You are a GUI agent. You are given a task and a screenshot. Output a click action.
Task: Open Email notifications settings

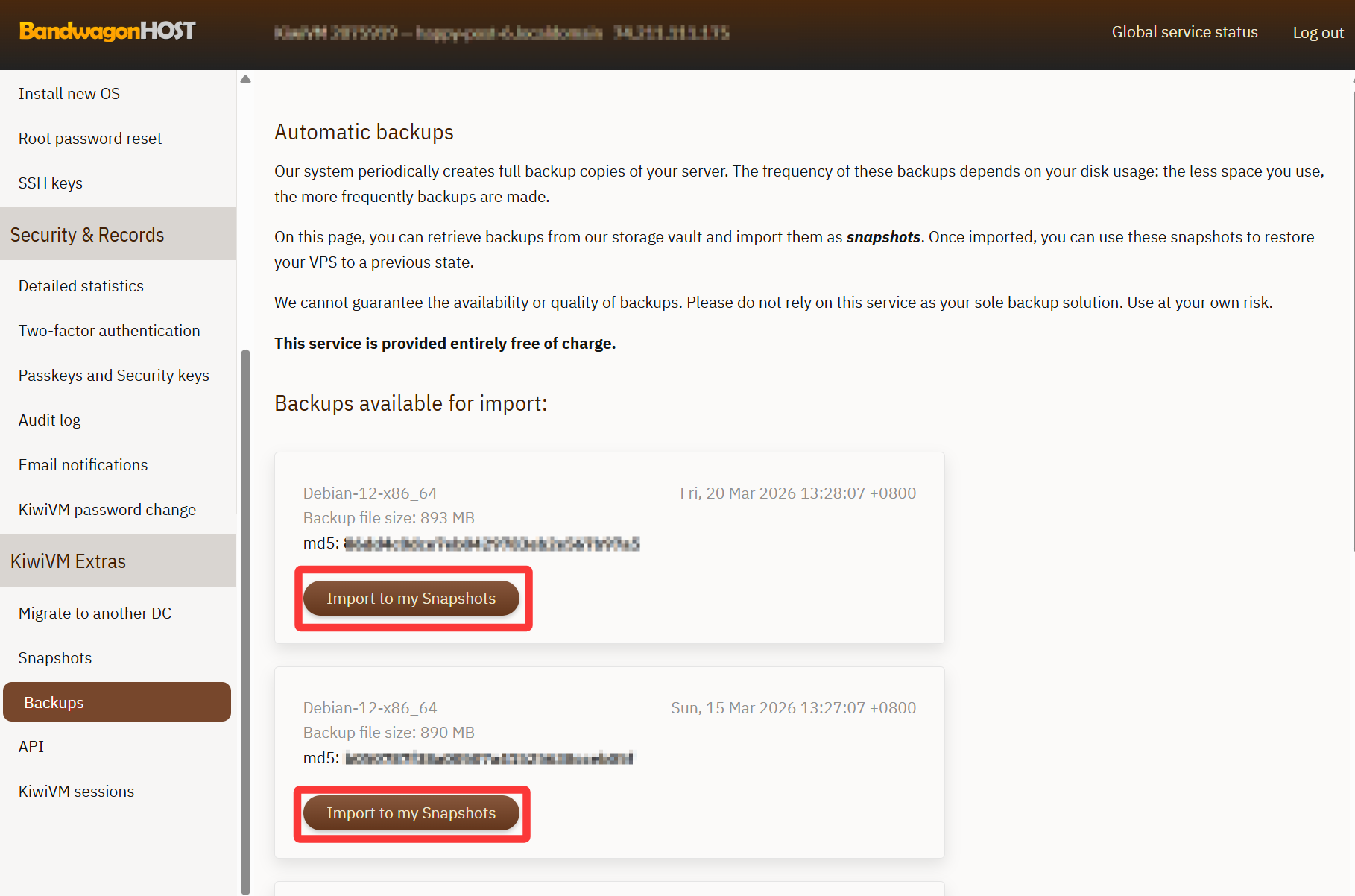[83, 465]
